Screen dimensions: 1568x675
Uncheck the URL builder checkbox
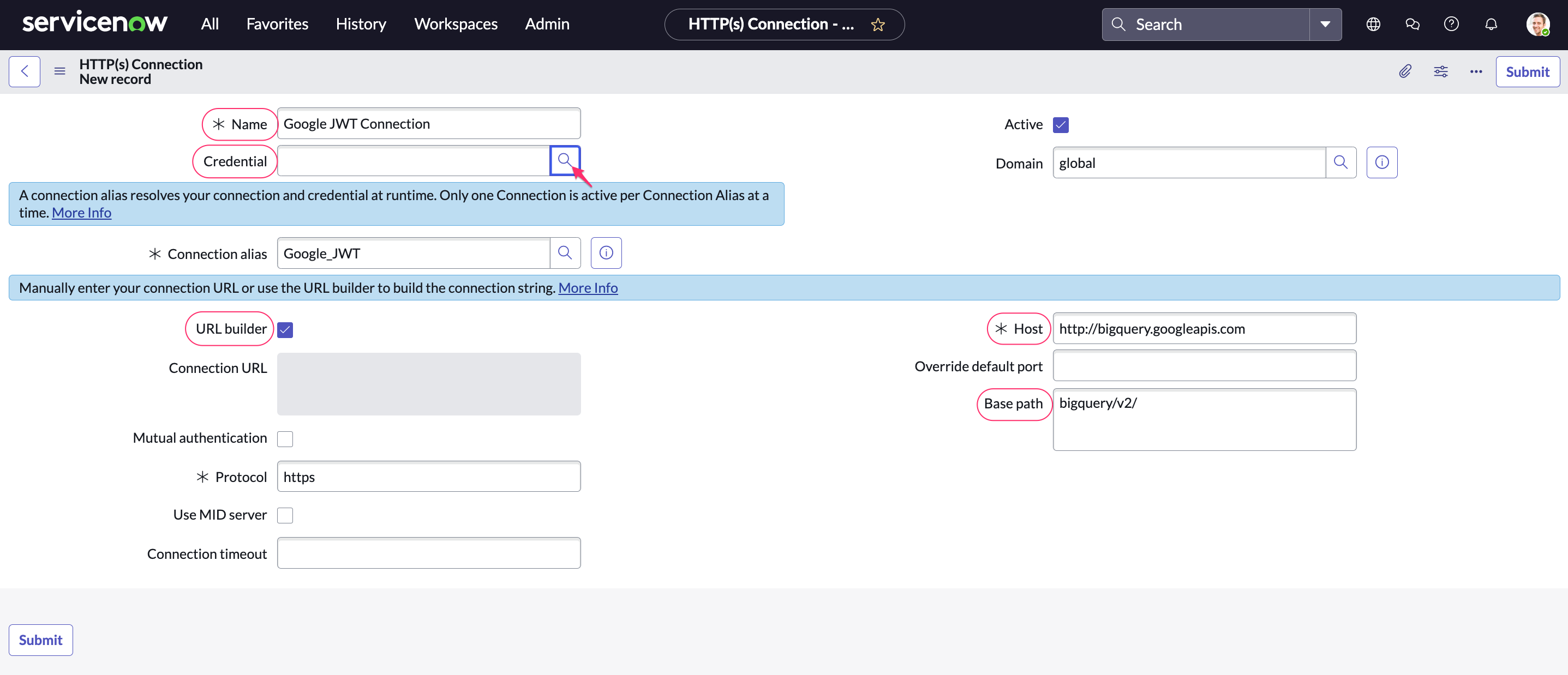pos(285,330)
